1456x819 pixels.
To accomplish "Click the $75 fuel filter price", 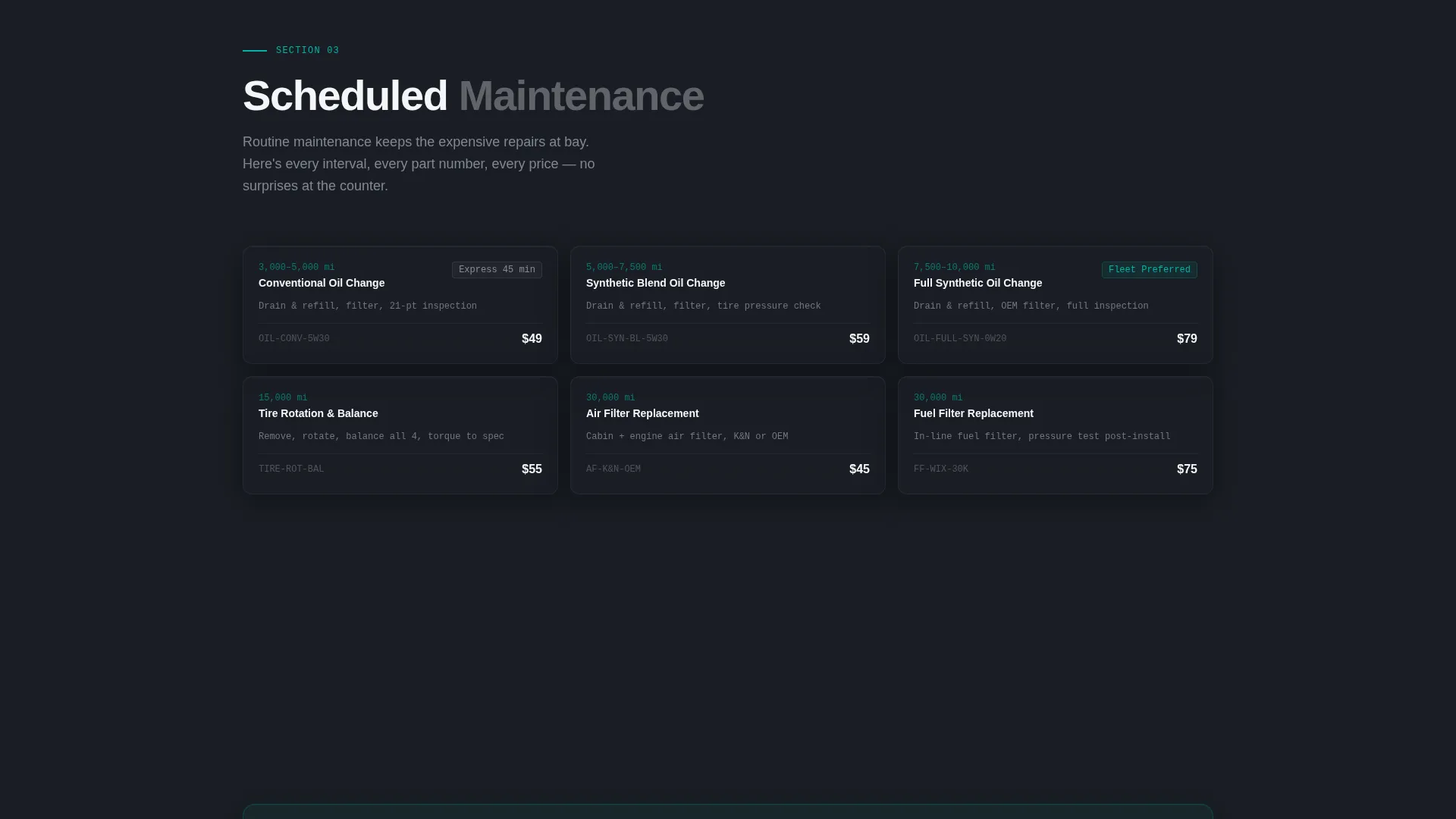I will [1187, 469].
